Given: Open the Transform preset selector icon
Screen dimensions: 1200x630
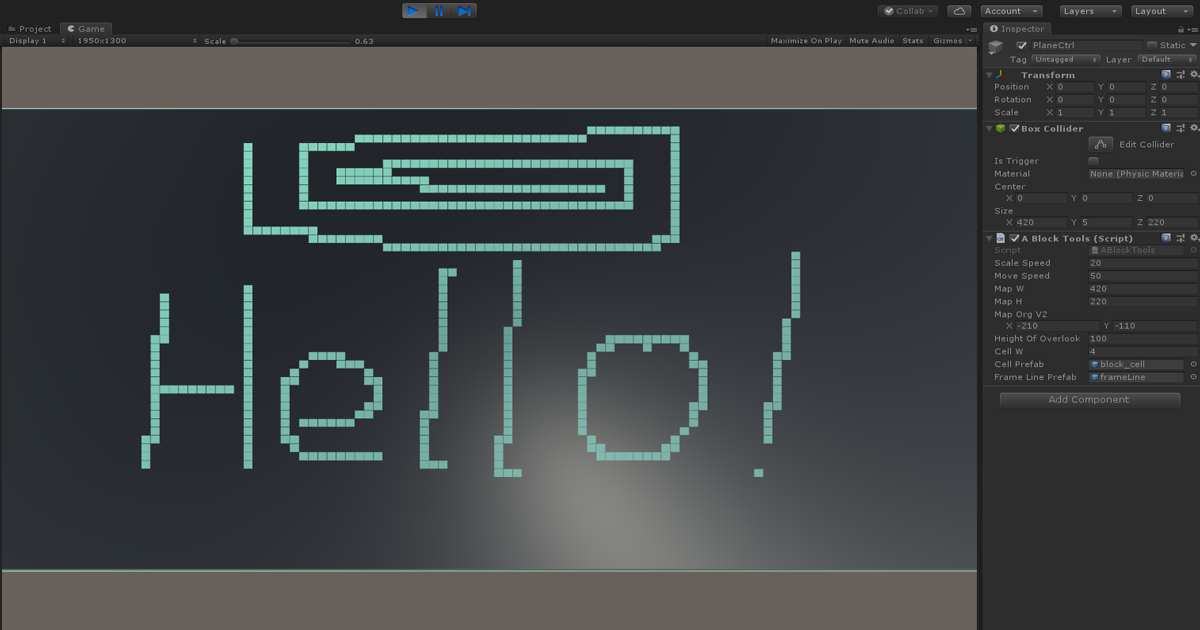Looking at the screenshot, I should click(x=1180, y=75).
